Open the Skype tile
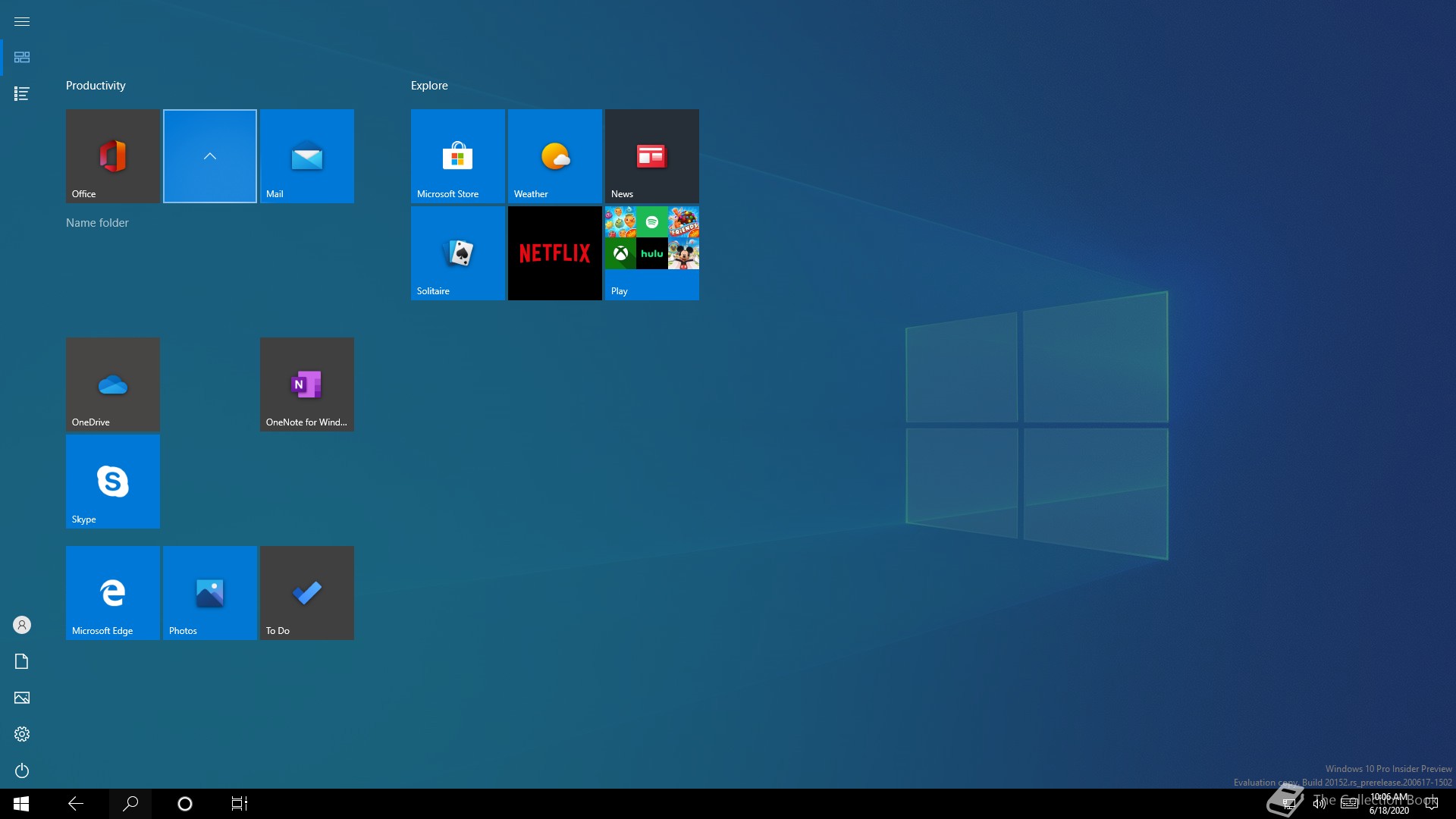The image size is (1456, 819). tap(113, 482)
